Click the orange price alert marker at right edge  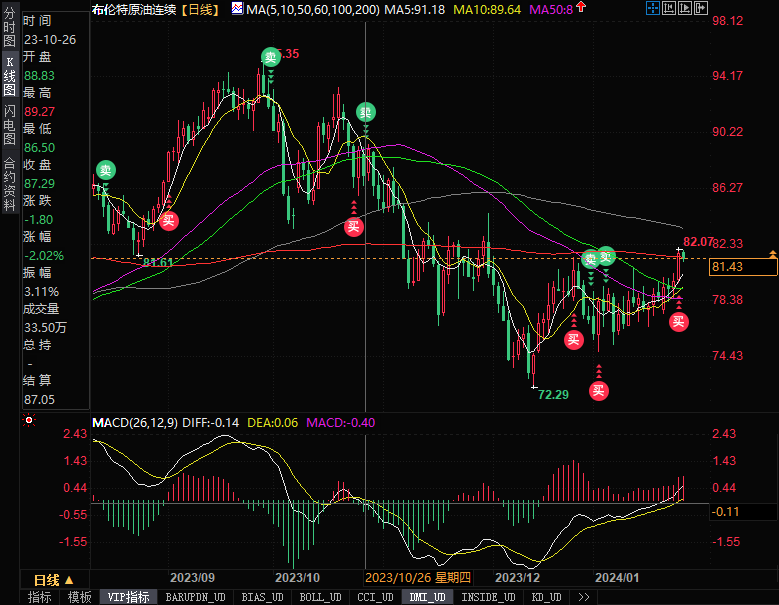pos(773,257)
